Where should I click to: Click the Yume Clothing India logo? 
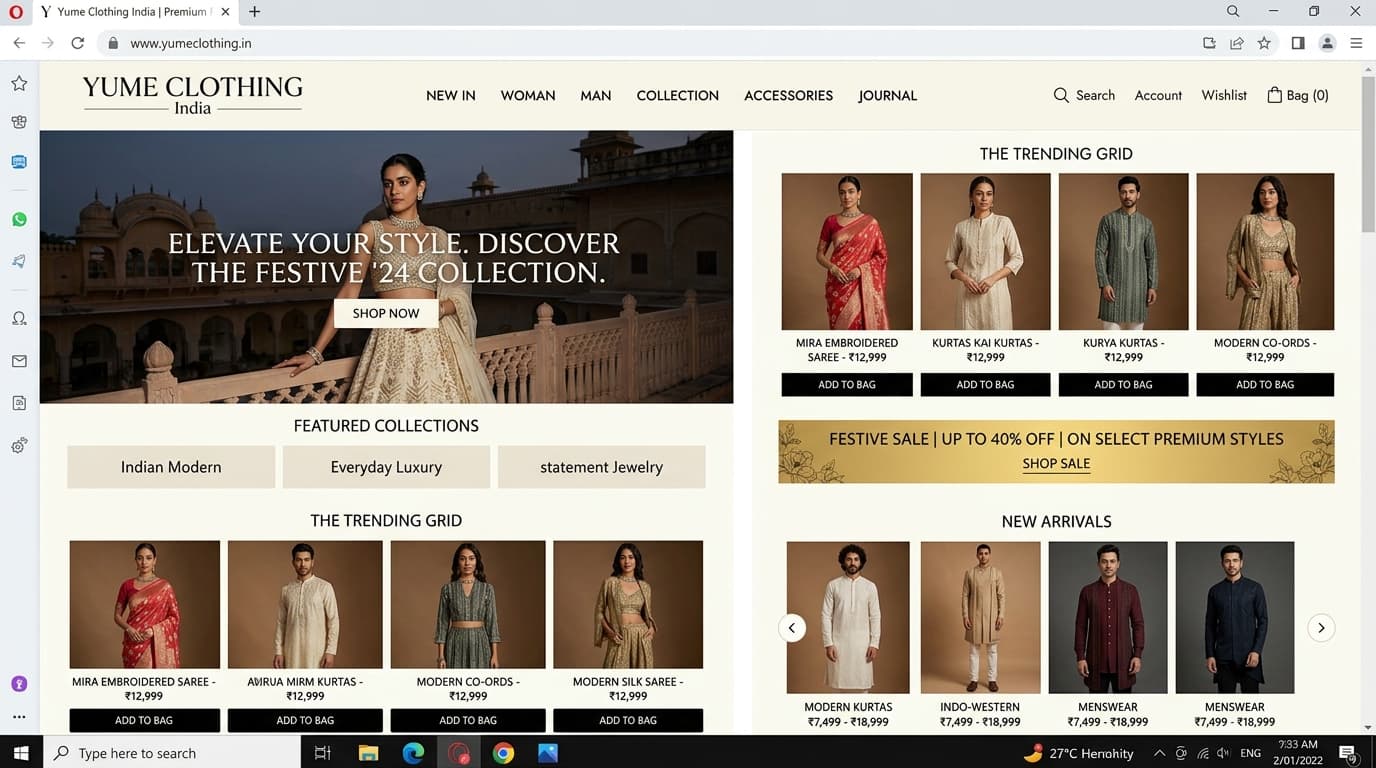193,95
